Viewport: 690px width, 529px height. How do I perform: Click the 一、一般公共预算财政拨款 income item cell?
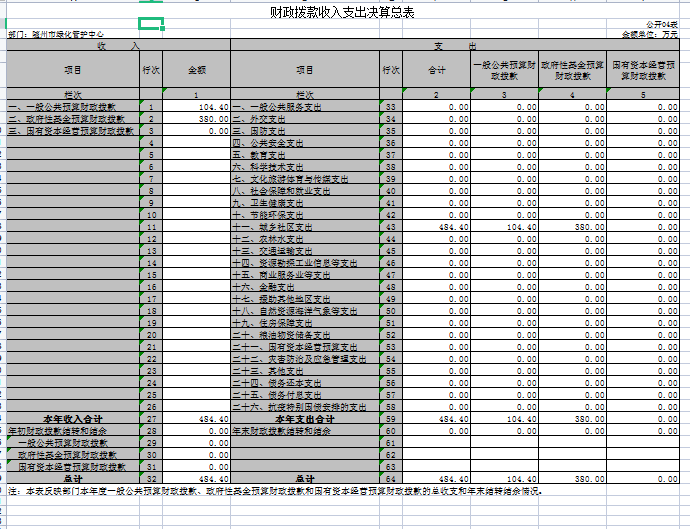pyautogui.click(x=73, y=107)
